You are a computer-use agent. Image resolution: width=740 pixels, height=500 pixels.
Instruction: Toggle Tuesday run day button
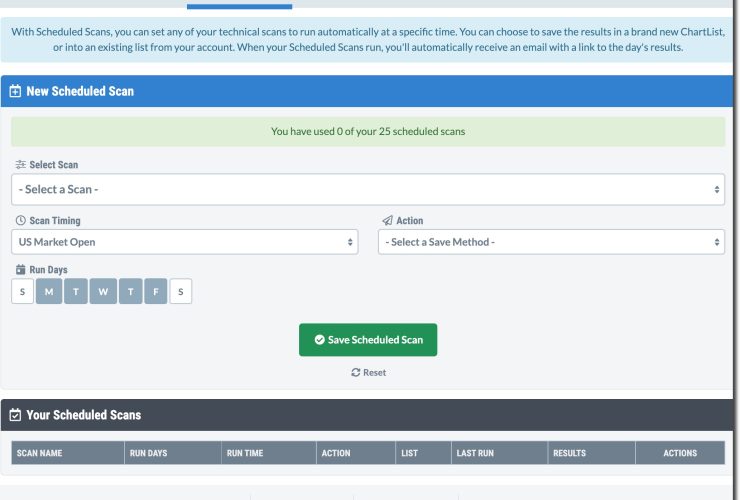click(76, 291)
